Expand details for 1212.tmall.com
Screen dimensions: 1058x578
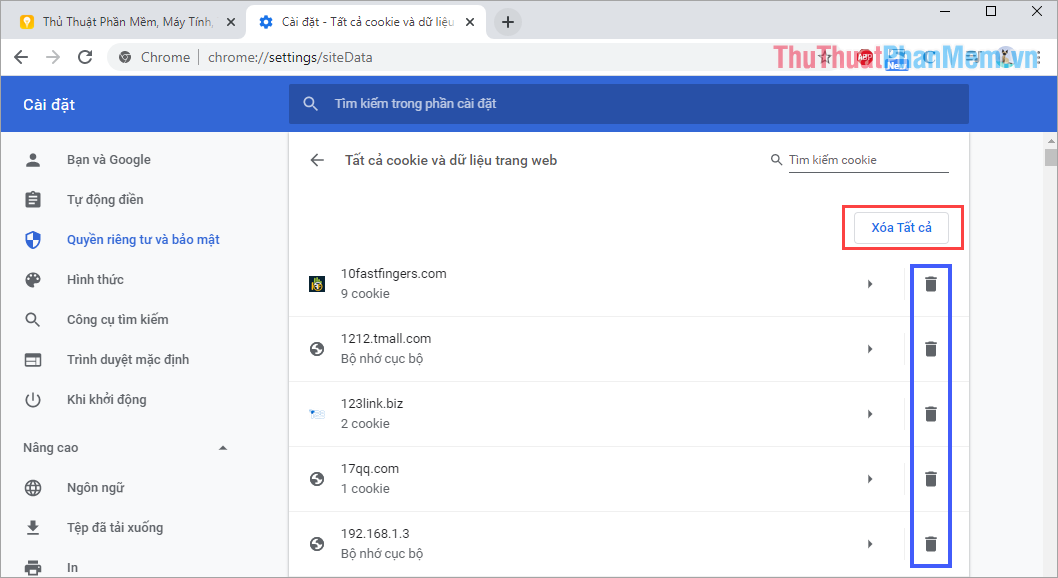click(x=869, y=348)
